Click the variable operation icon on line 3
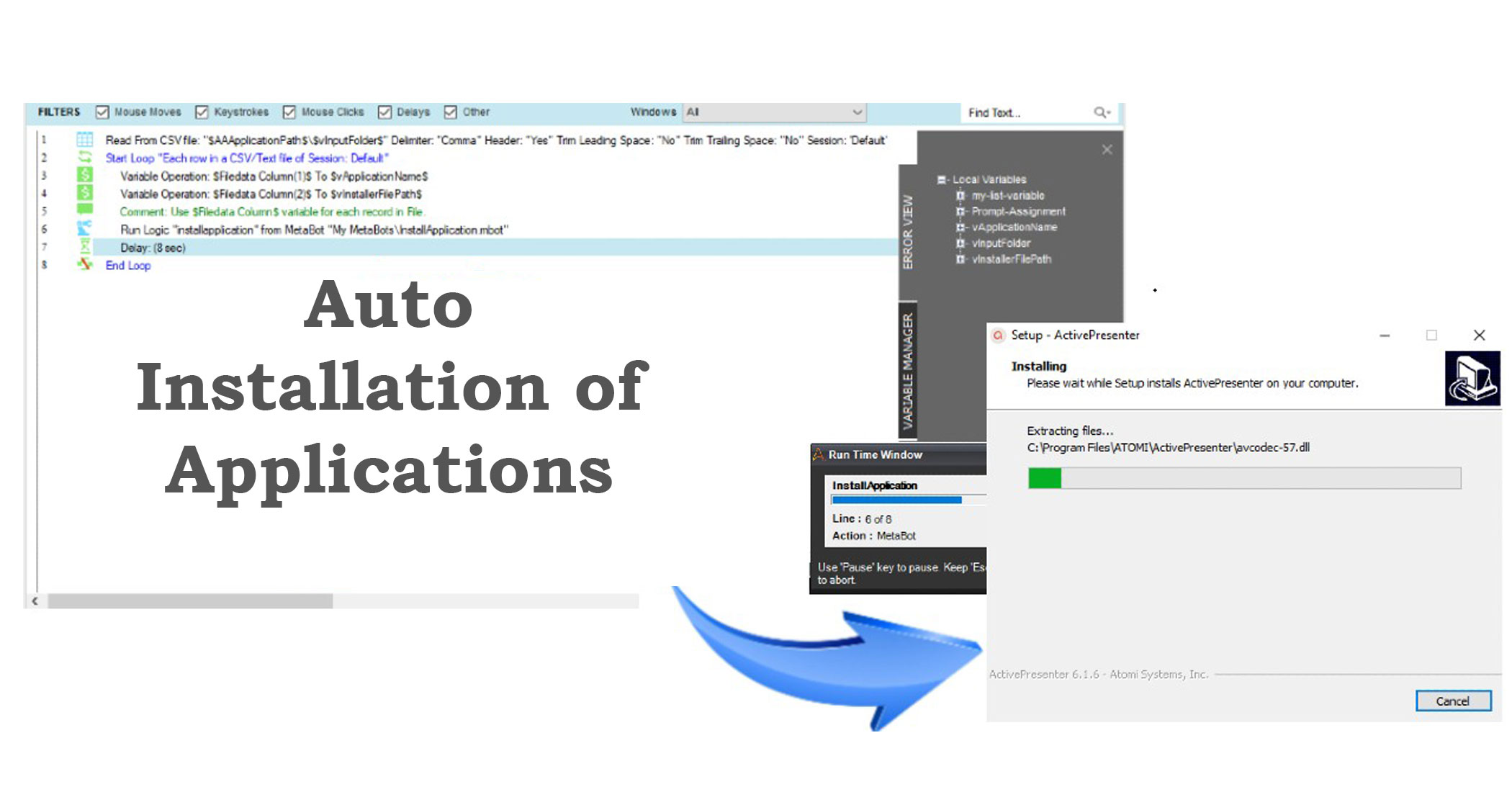Screen dimensions: 1512x792 click(85, 175)
